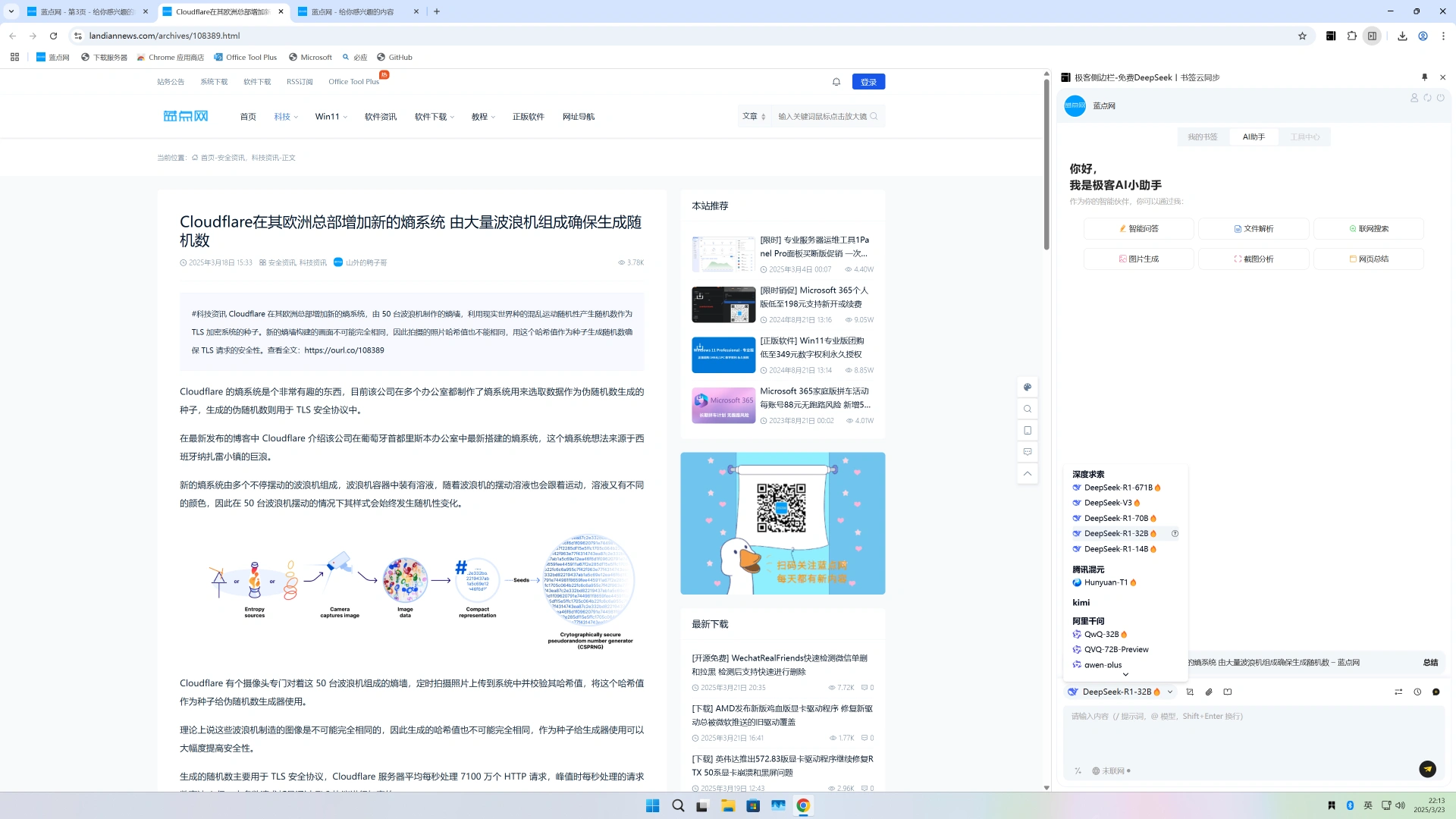Click the theme palette floating icon
Image resolution: width=1456 pixels, height=819 pixels.
tap(1028, 388)
